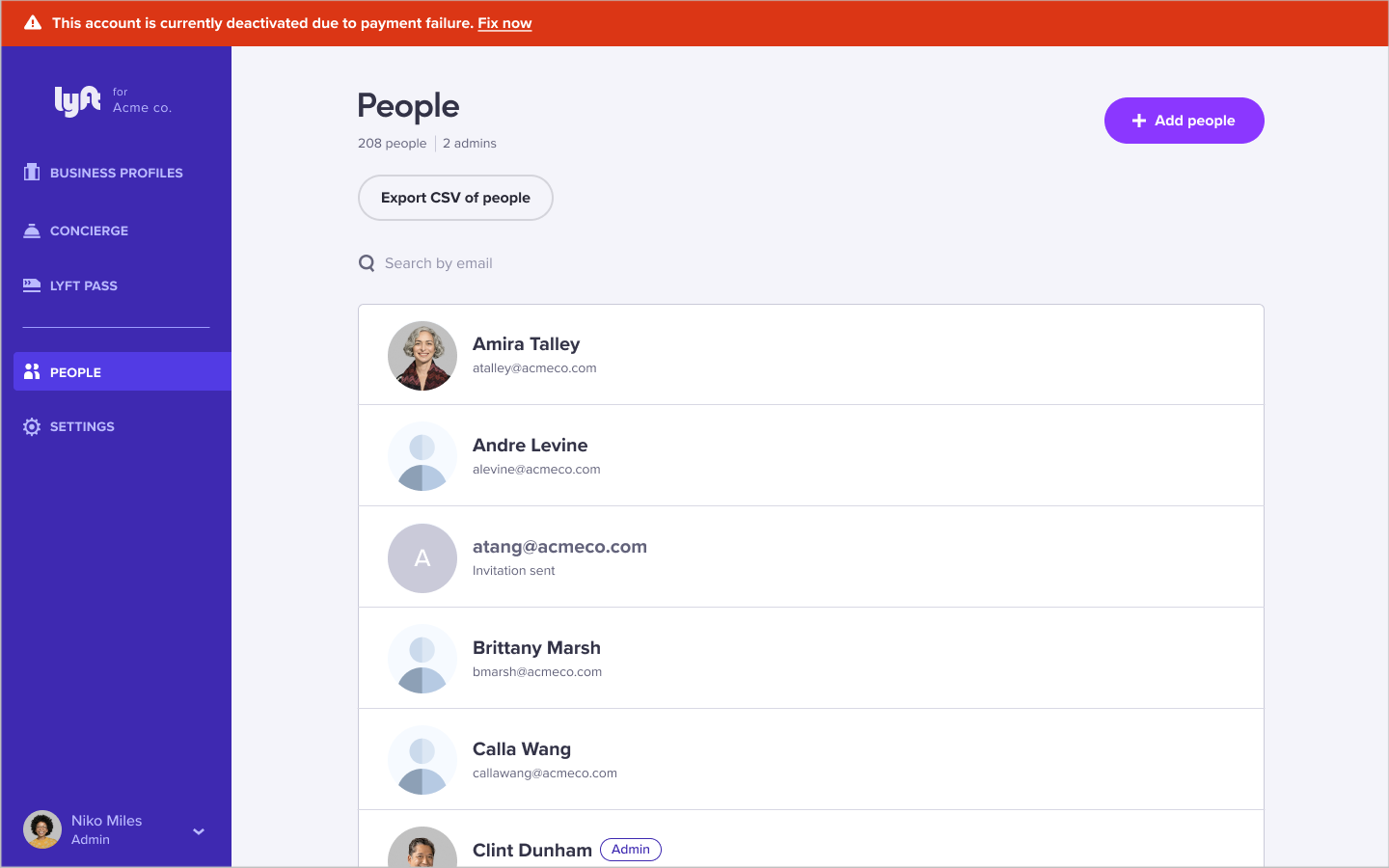Click the Settings gear icon
The image size is (1389, 868).
(32, 426)
